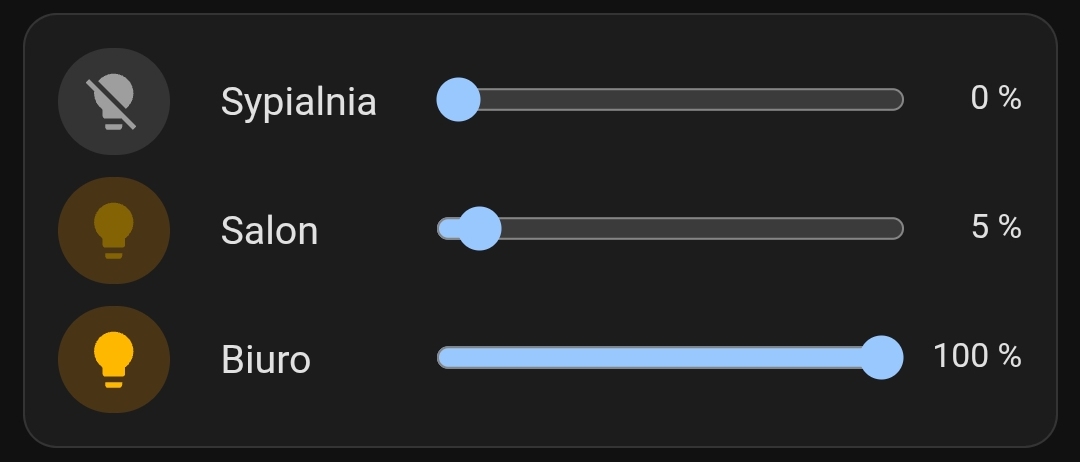Click the Sypialnia slider handle

(459, 100)
